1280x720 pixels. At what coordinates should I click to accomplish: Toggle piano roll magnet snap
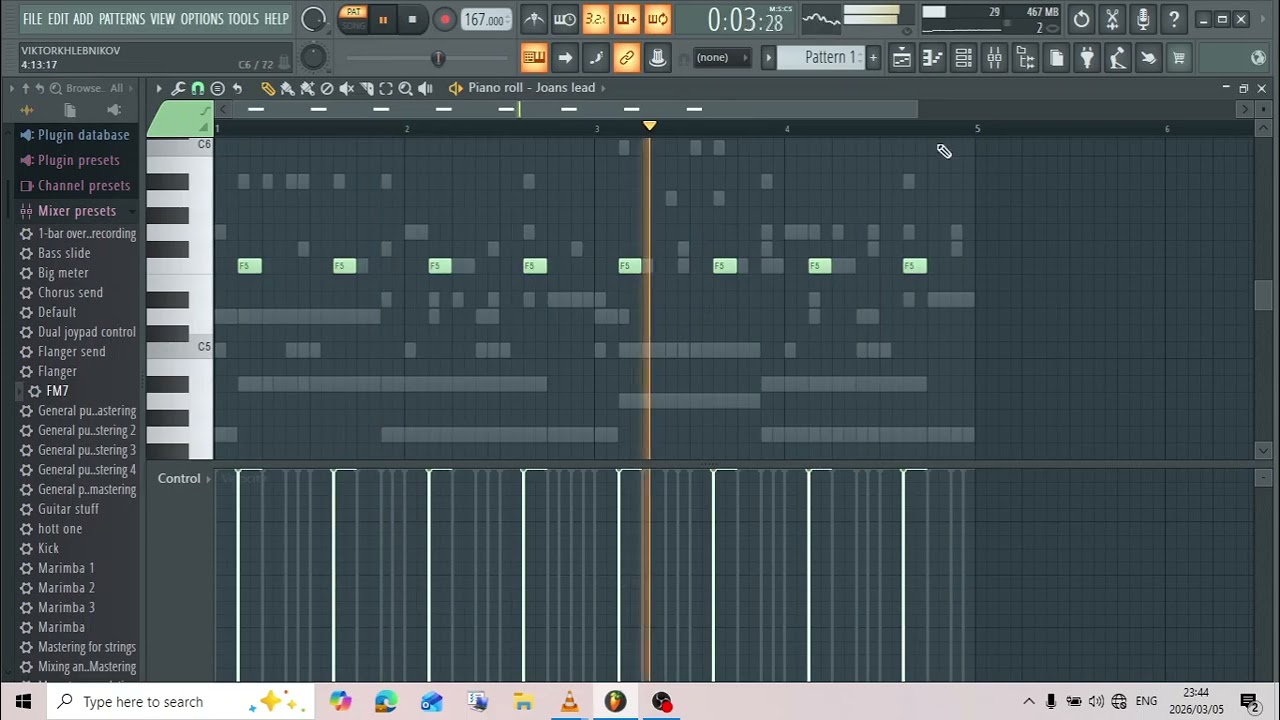pos(197,88)
